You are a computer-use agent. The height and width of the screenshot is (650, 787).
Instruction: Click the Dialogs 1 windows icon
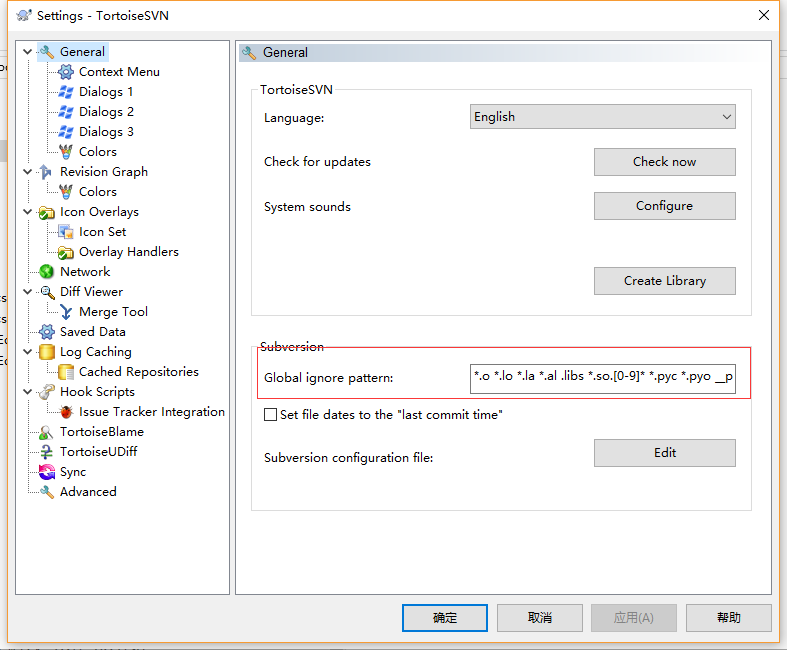tap(66, 92)
